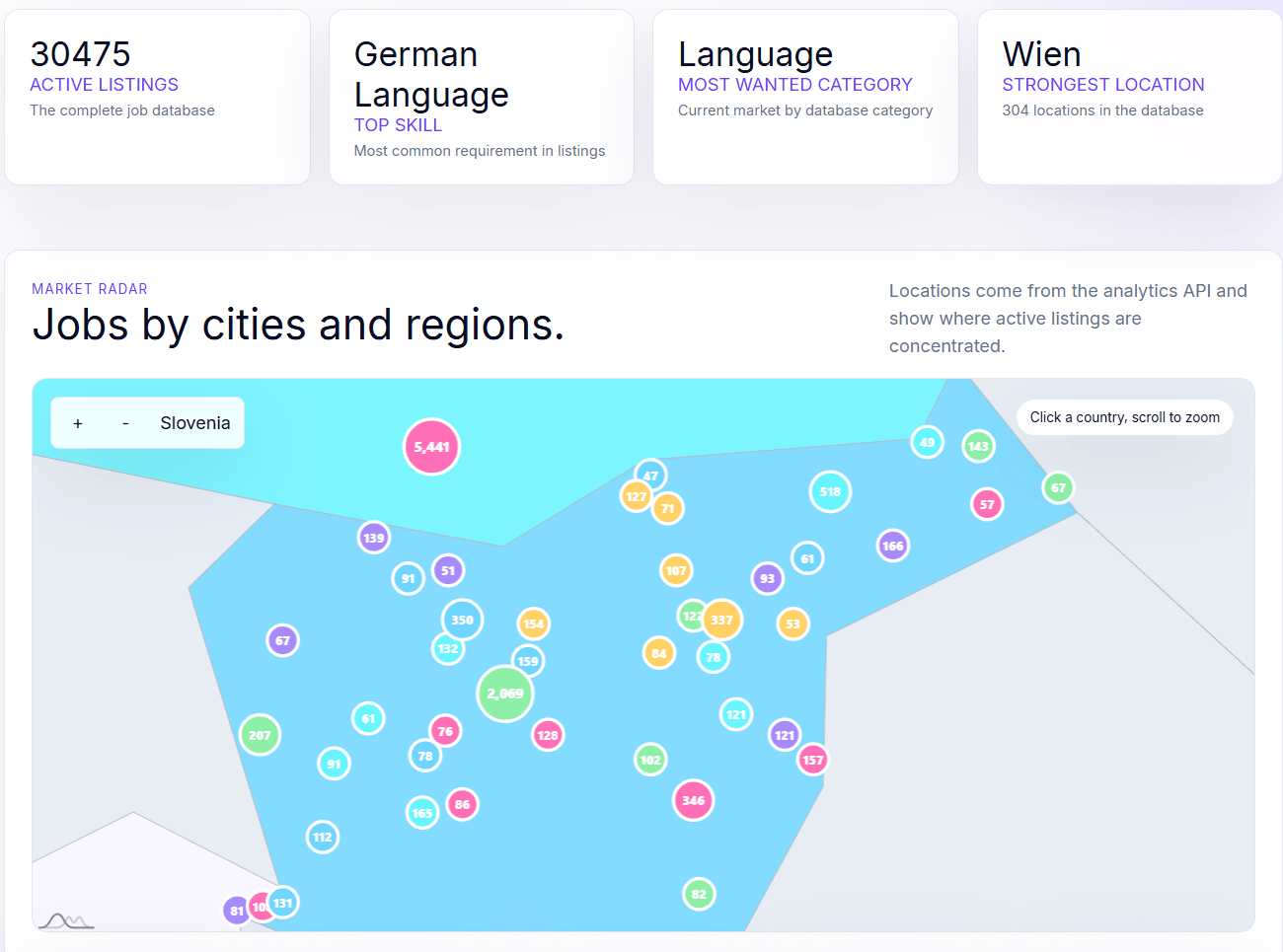
Task: Click the Slovenia country label on map controls
Action: tap(195, 423)
